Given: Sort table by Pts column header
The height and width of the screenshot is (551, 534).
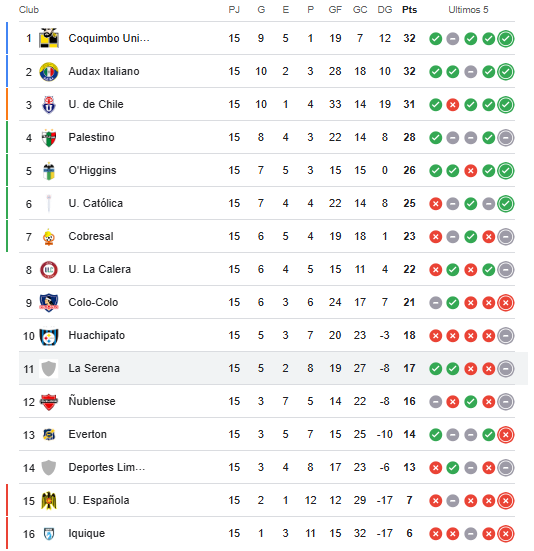Looking at the screenshot, I should tap(409, 10).
